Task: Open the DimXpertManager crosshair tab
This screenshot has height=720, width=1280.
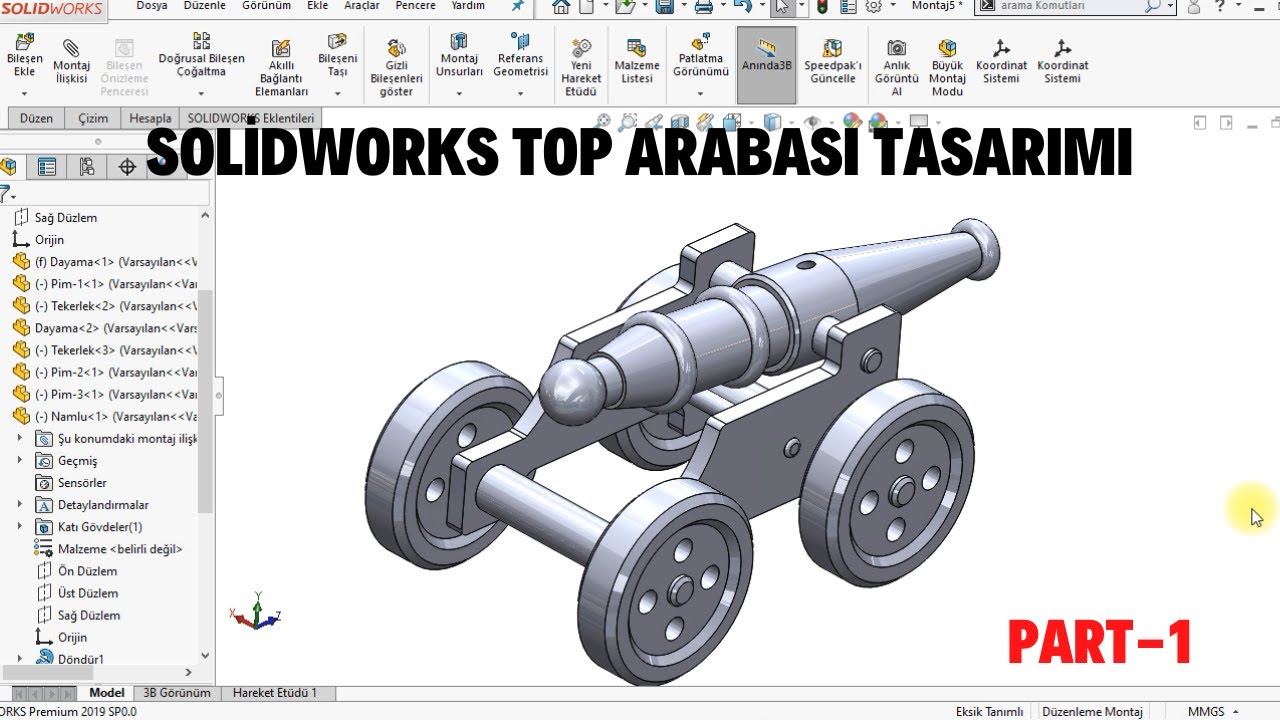Action: pyautogui.click(x=127, y=167)
